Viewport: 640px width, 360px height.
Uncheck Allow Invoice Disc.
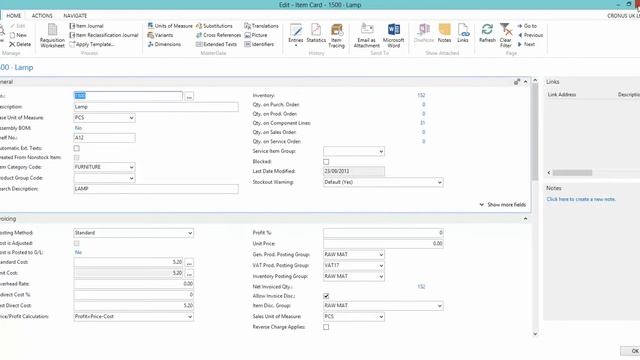[326, 296]
